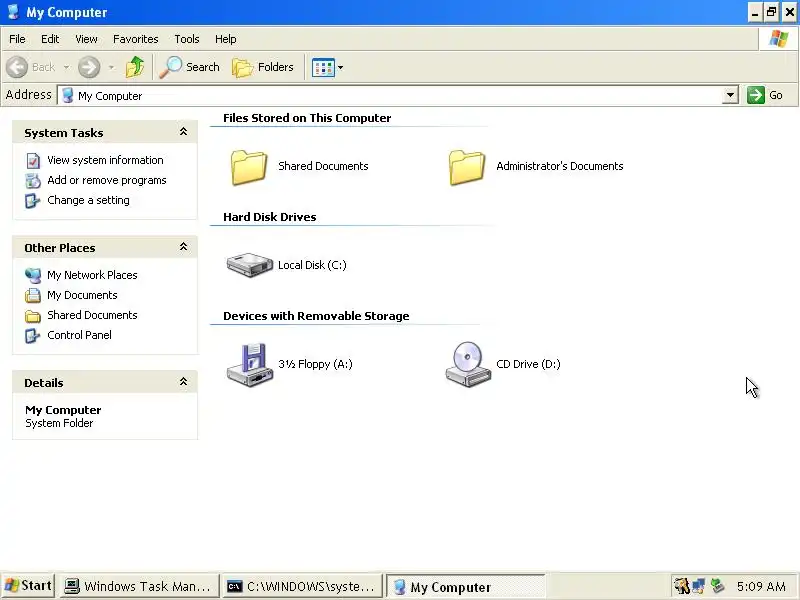Click the My Computer icon in Address bar
The image size is (800, 600).
pos(67,95)
